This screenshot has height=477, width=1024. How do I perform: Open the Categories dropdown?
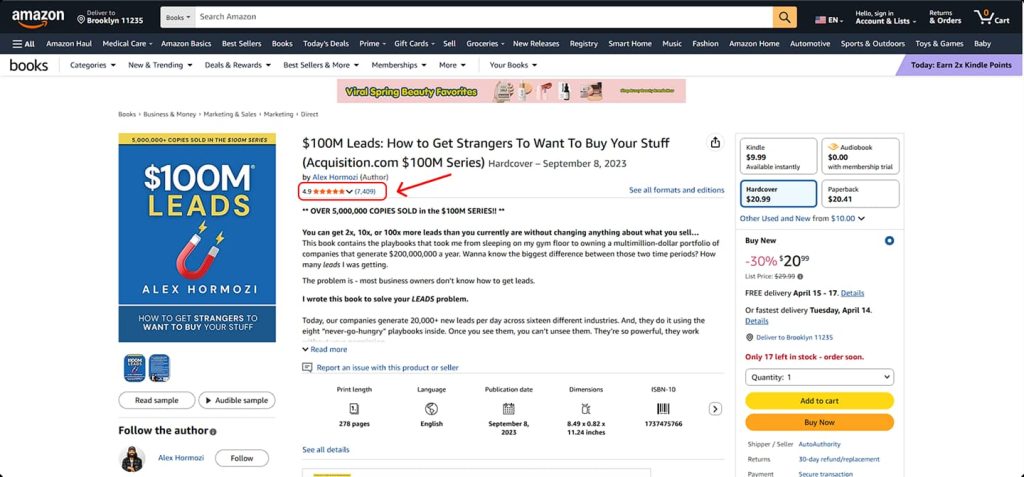tap(93, 65)
